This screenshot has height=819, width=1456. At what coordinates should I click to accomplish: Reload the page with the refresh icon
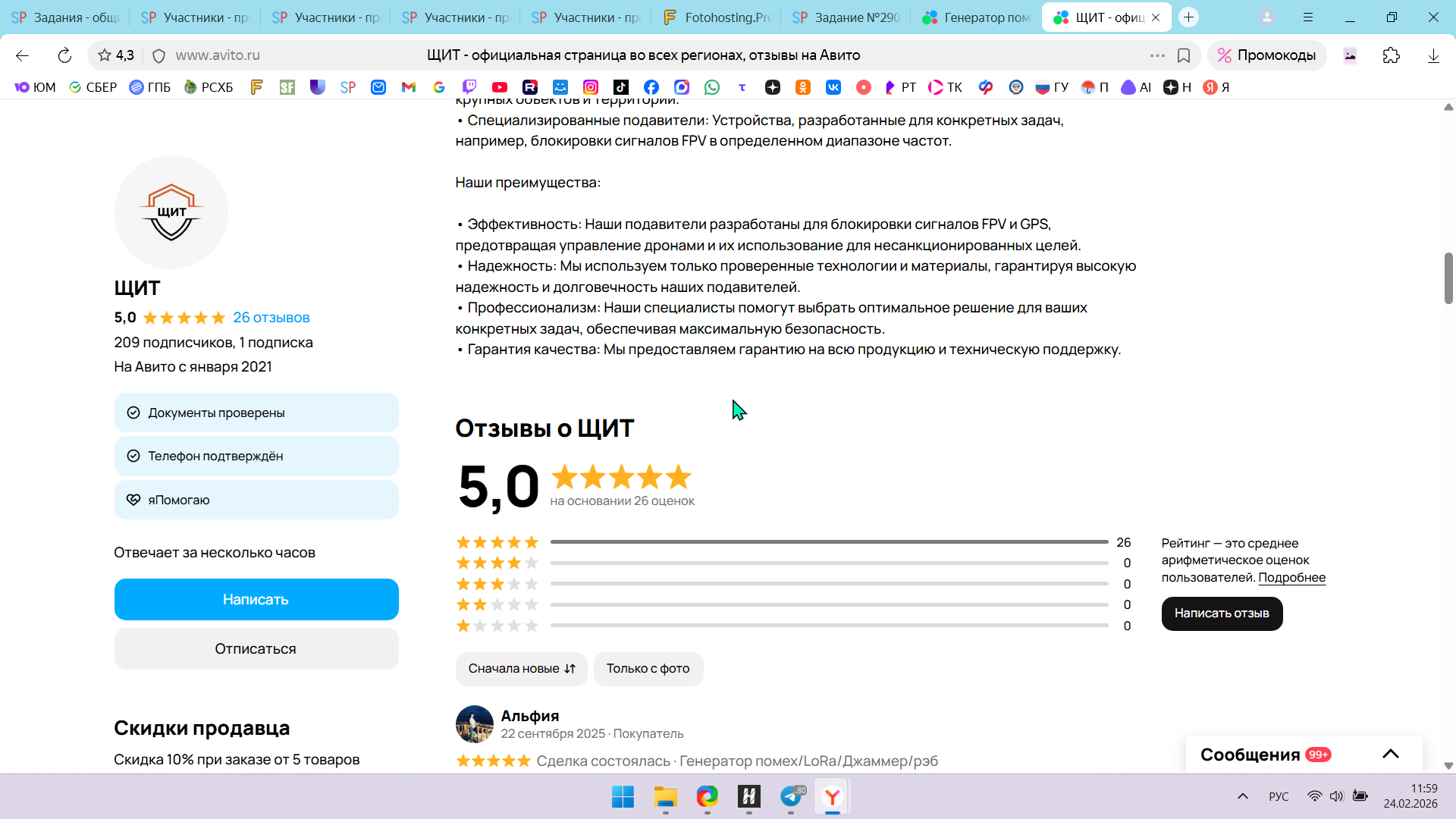[x=64, y=55]
